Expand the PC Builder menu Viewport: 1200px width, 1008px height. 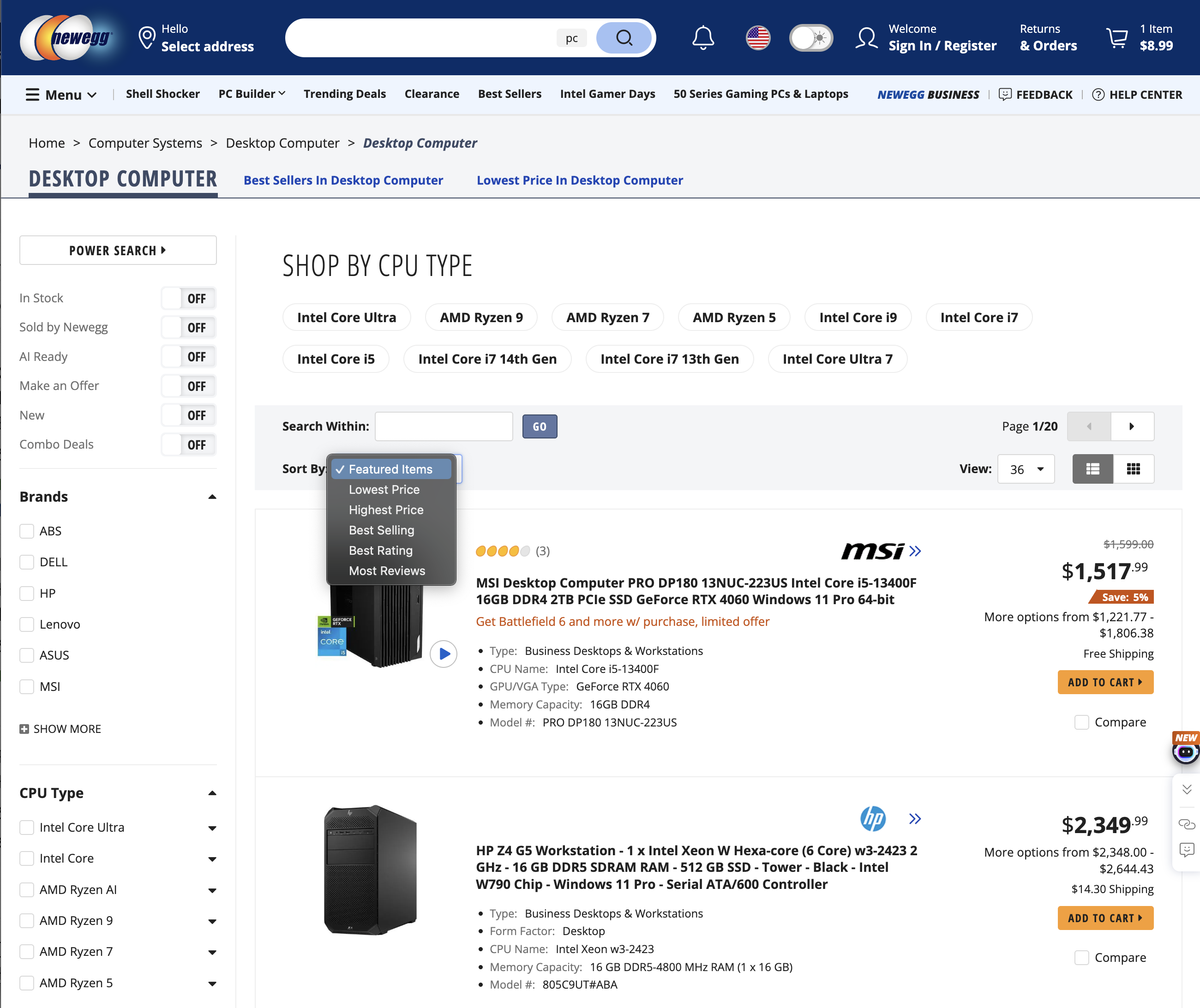point(252,94)
